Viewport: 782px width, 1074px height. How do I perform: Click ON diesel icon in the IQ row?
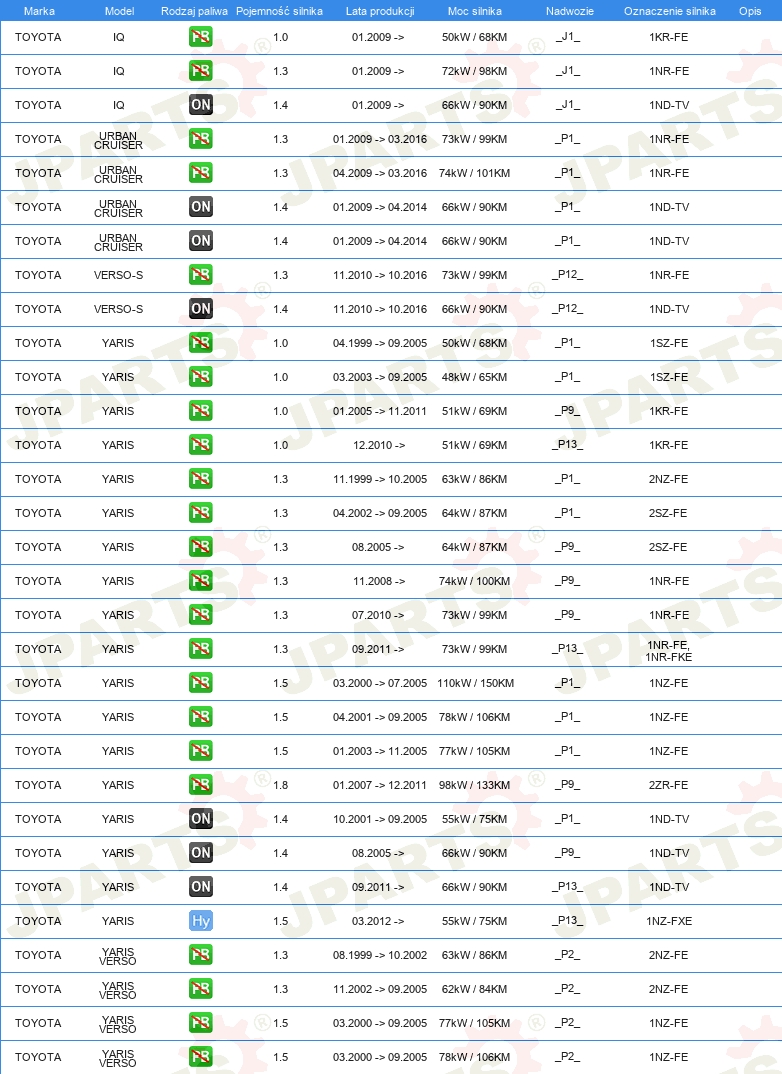[201, 105]
